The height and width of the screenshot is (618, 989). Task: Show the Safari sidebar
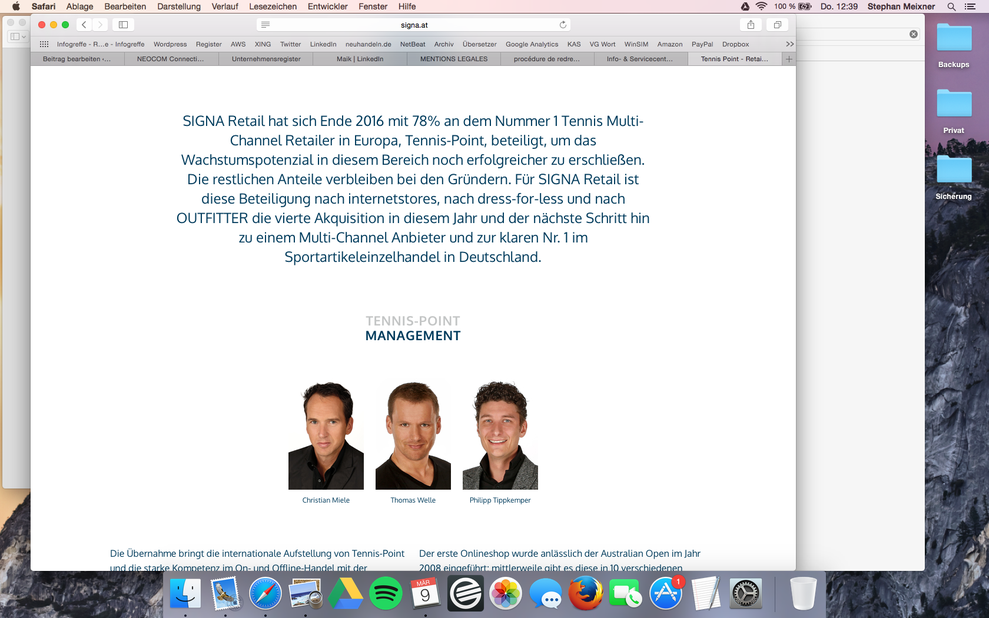pos(123,25)
